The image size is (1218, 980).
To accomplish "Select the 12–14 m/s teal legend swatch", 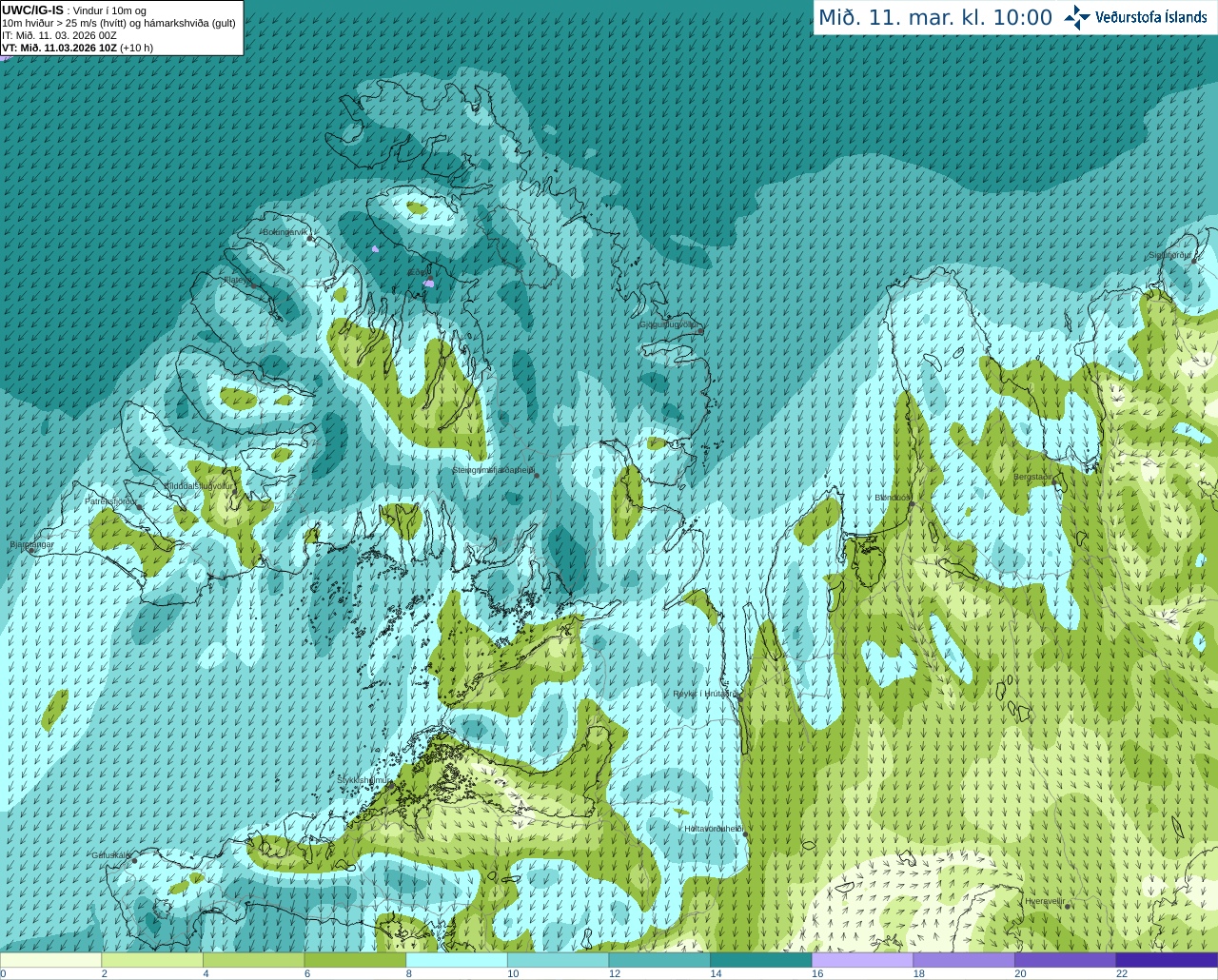I will click(659, 960).
